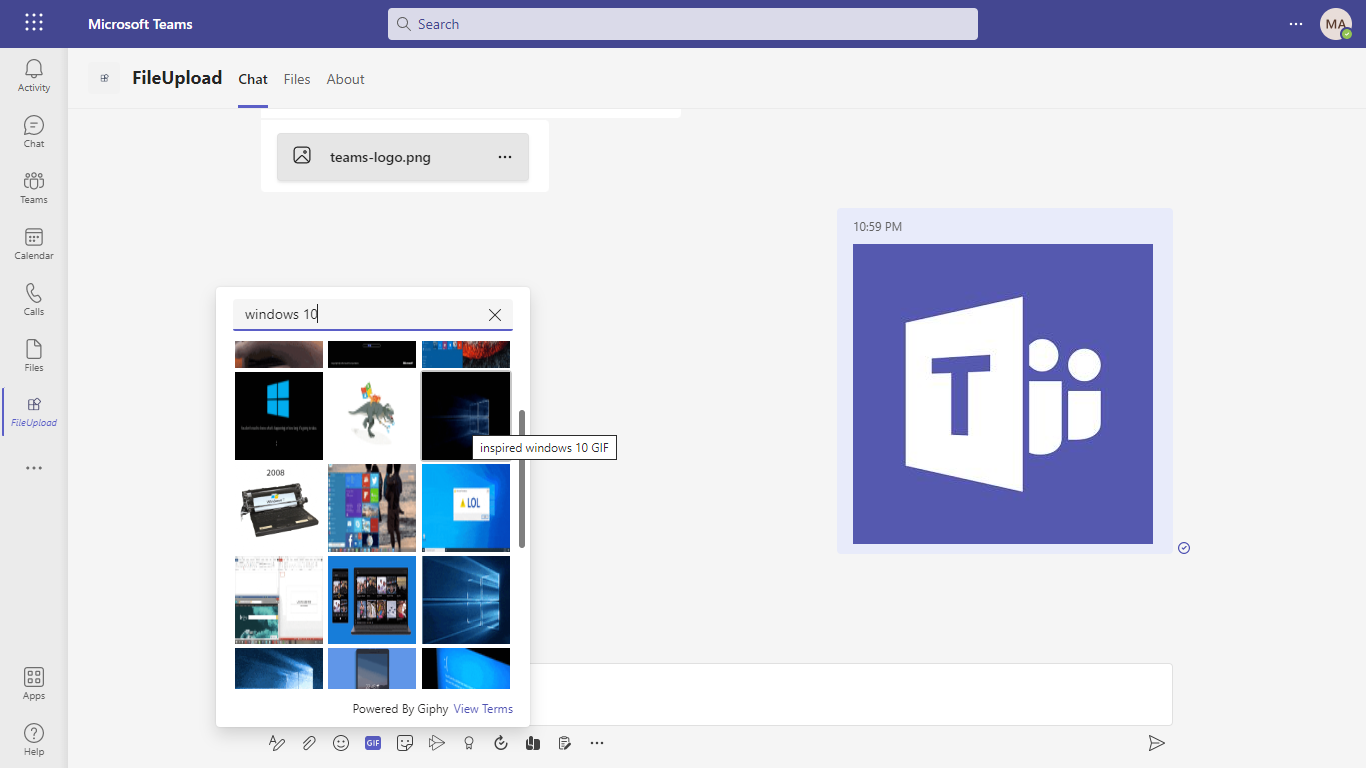Pick the webpage screenshot GIF
The width and height of the screenshot is (1366, 768).
(x=279, y=600)
